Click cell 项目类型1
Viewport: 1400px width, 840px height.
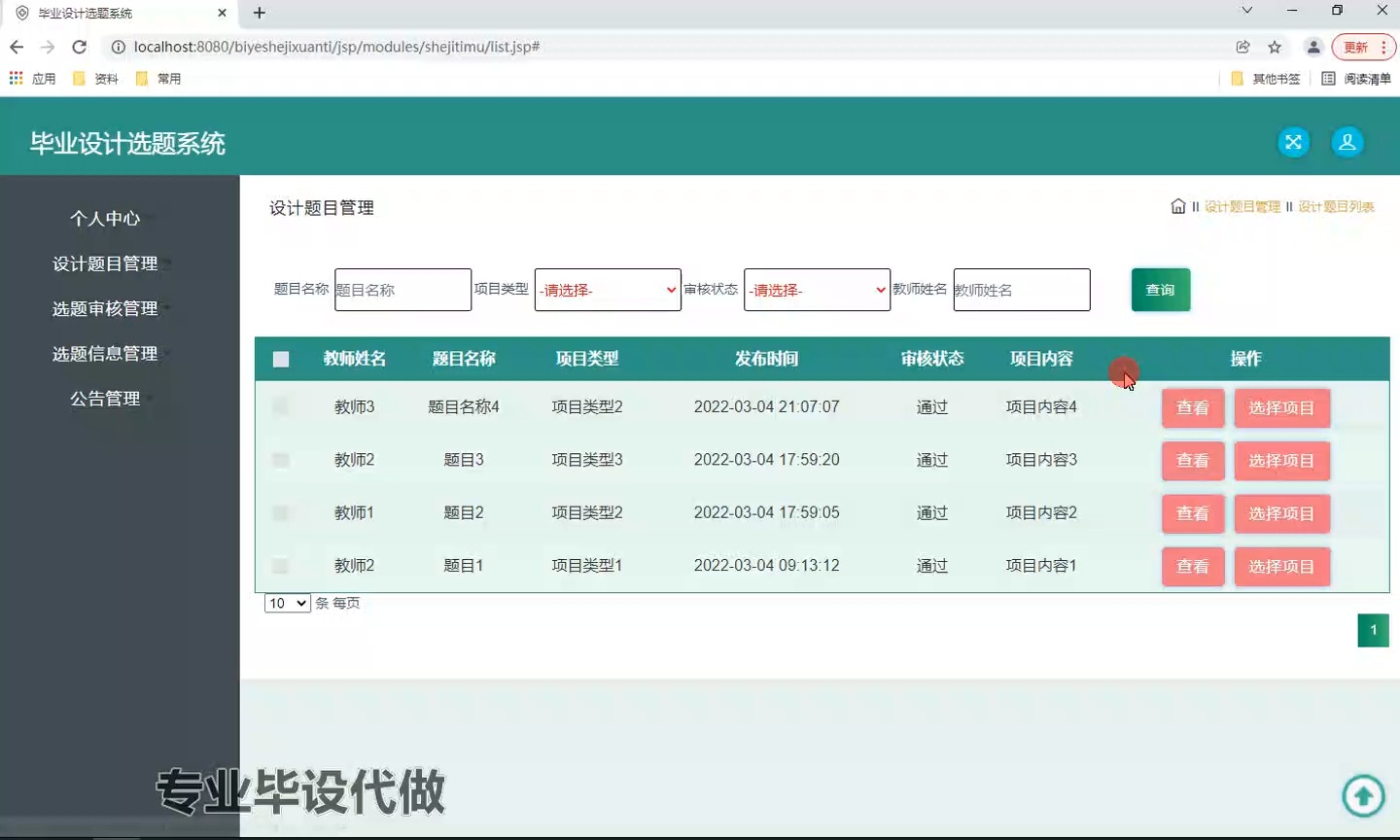587,565
